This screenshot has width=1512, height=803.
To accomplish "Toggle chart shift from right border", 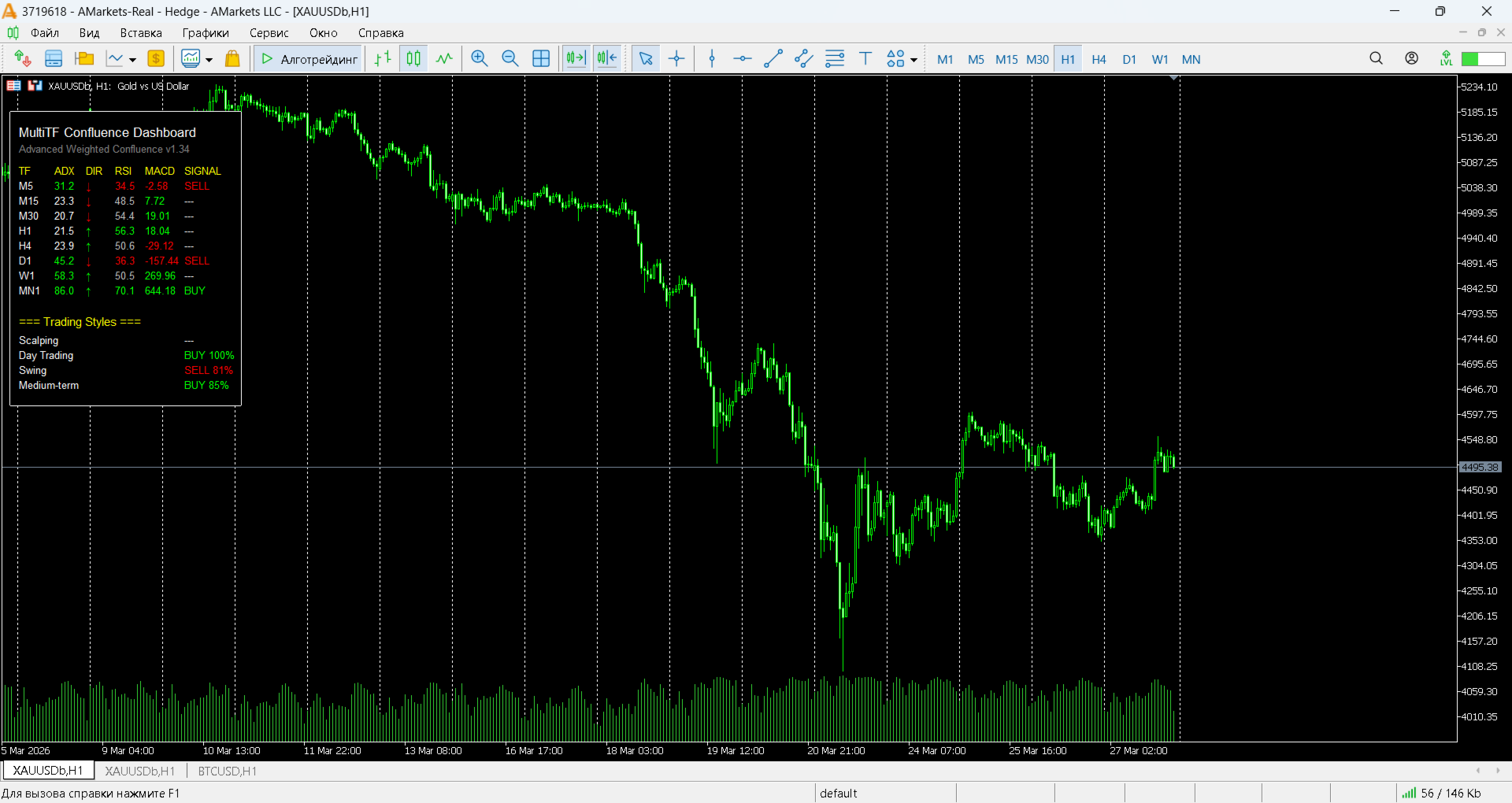I will 607,59.
